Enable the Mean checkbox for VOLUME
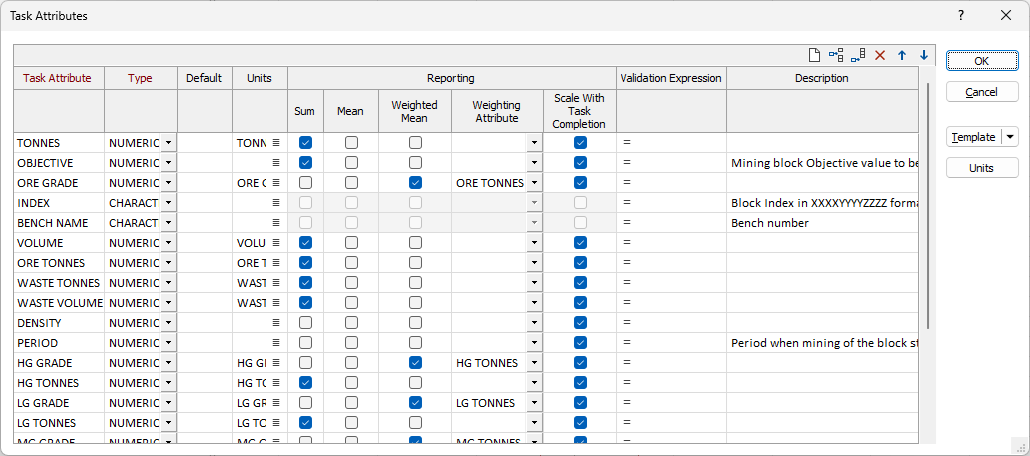 [351, 243]
